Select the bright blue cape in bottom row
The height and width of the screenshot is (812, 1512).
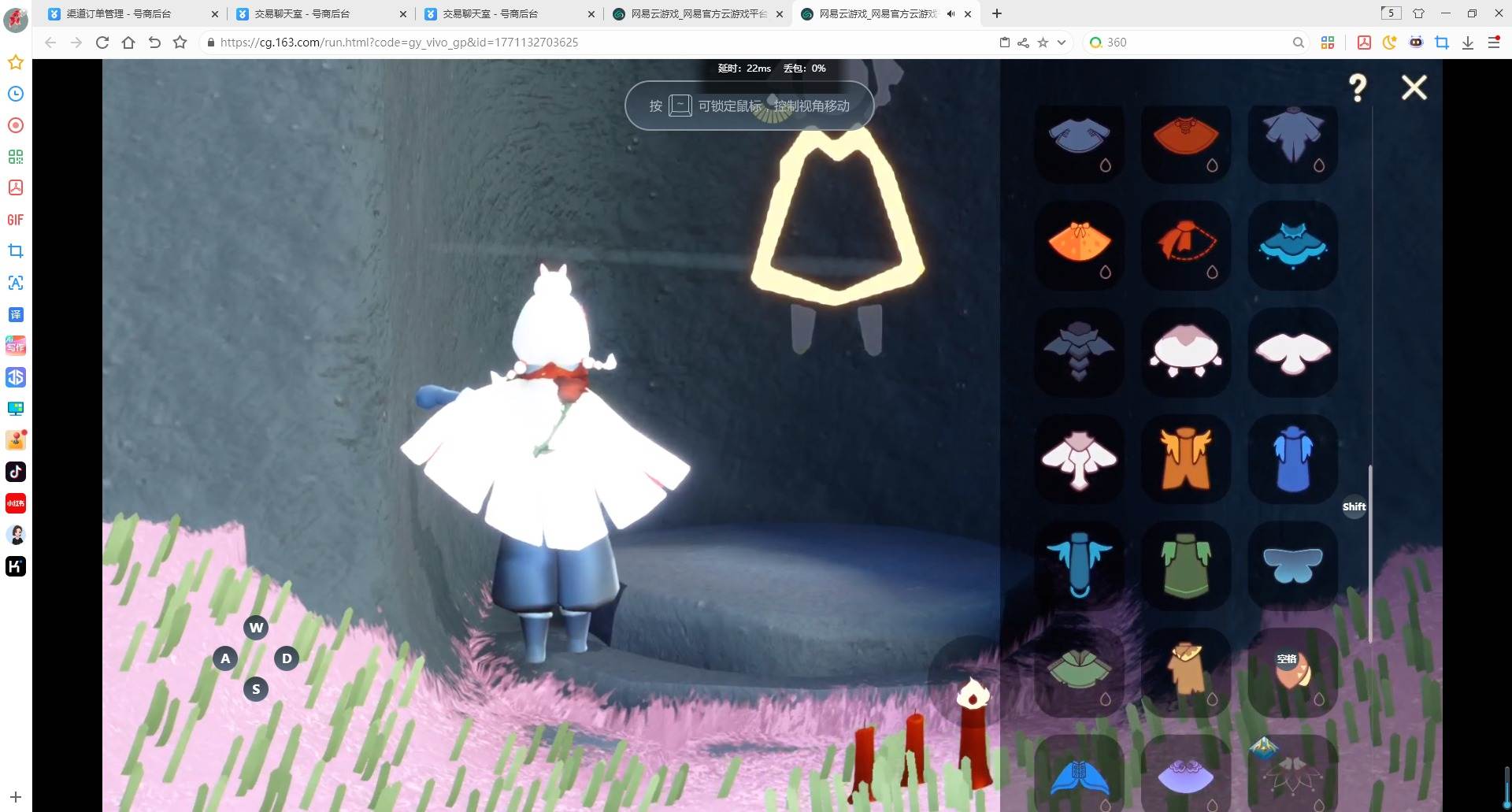pyautogui.click(x=1079, y=773)
